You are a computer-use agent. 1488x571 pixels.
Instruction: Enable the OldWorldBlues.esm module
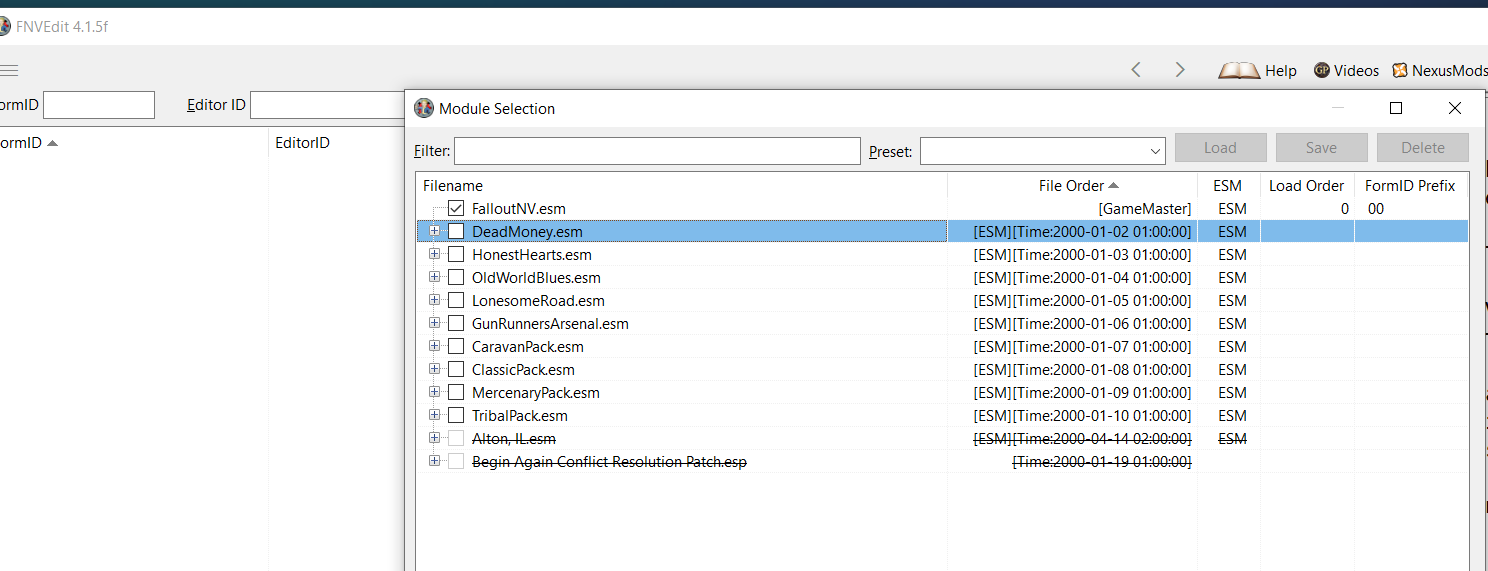[x=456, y=277]
